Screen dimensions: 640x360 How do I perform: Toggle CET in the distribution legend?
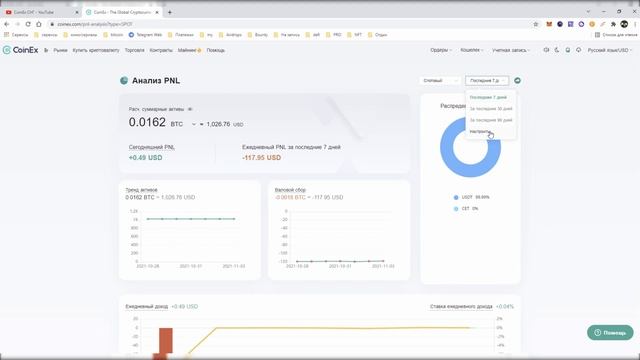466,209
